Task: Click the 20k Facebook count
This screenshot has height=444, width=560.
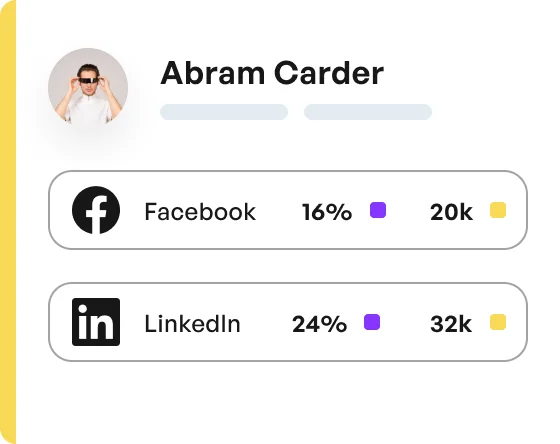Action: point(451,212)
